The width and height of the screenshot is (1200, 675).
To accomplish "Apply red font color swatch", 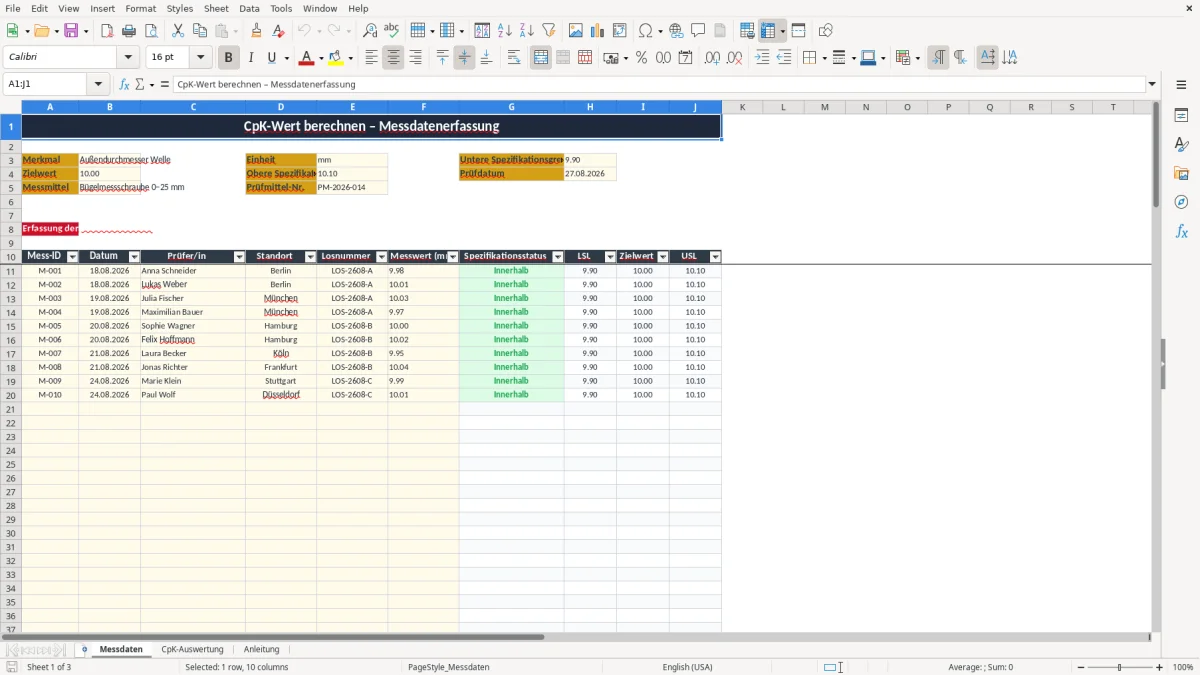I will (x=306, y=58).
